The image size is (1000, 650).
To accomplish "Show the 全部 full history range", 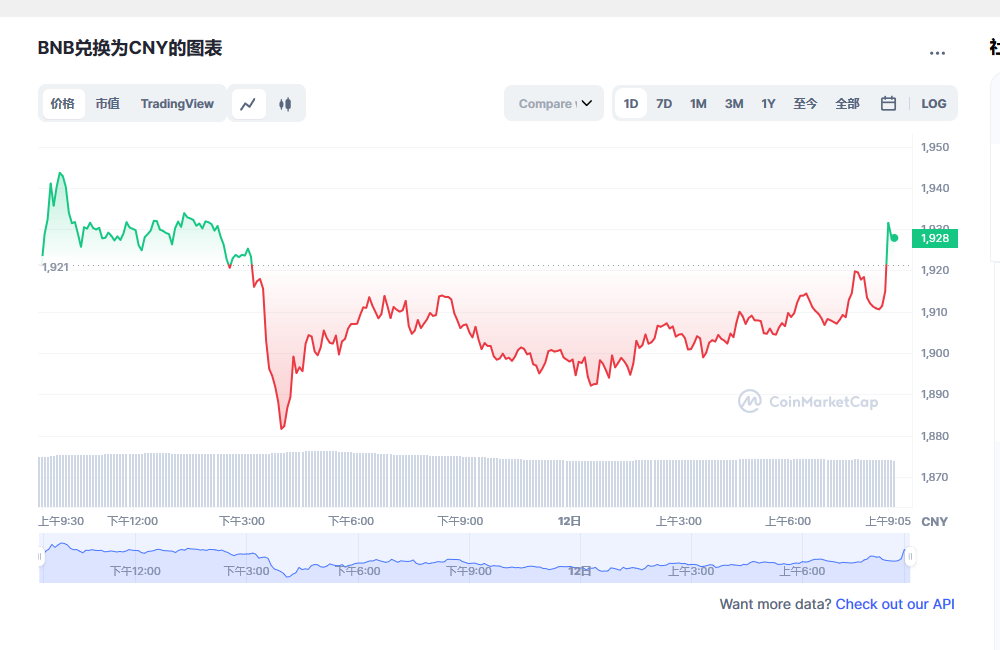I will (847, 104).
